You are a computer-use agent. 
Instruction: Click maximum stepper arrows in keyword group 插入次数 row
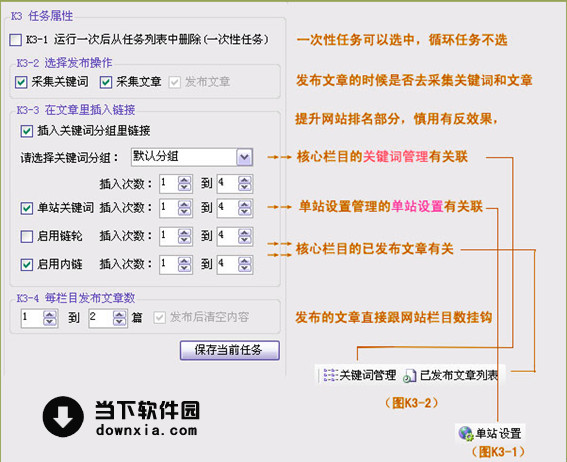pos(245,184)
